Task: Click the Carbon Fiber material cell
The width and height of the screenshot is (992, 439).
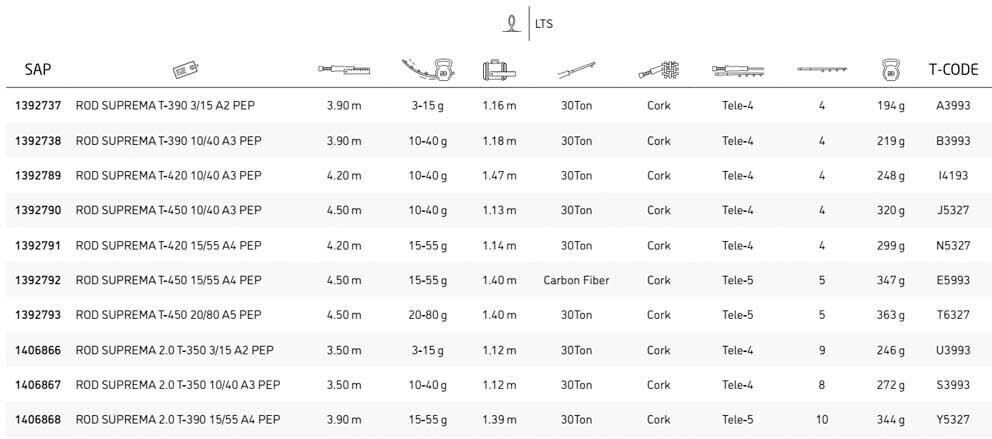Action: [x=576, y=280]
